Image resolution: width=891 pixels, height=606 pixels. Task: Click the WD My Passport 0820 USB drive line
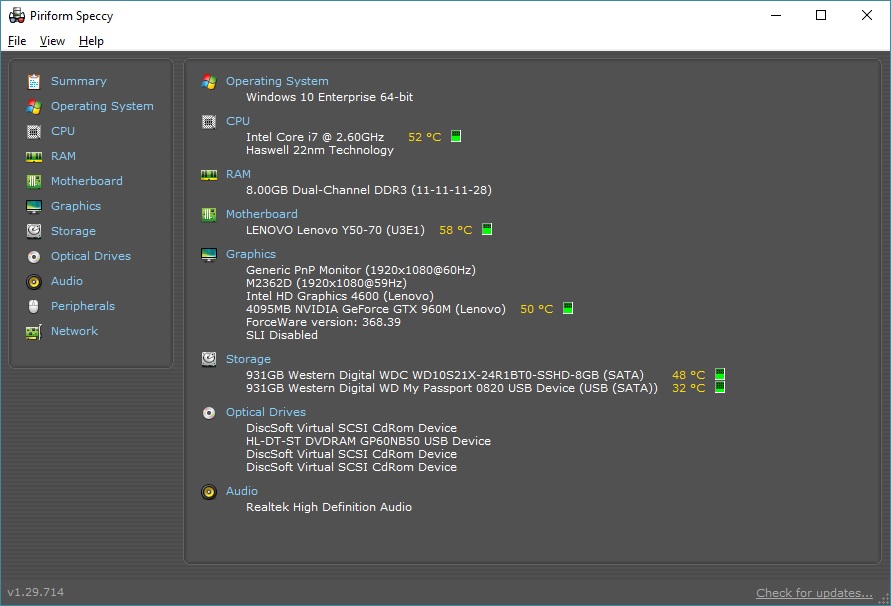pyautogui.click(x=452, y=388)
